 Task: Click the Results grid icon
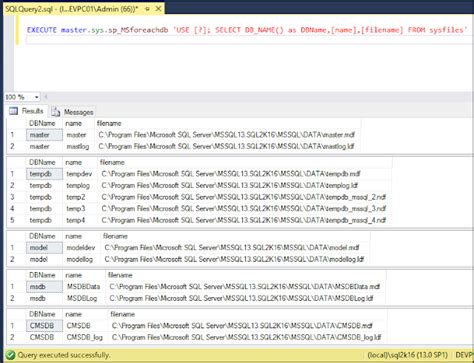click(x=13, y=111)
